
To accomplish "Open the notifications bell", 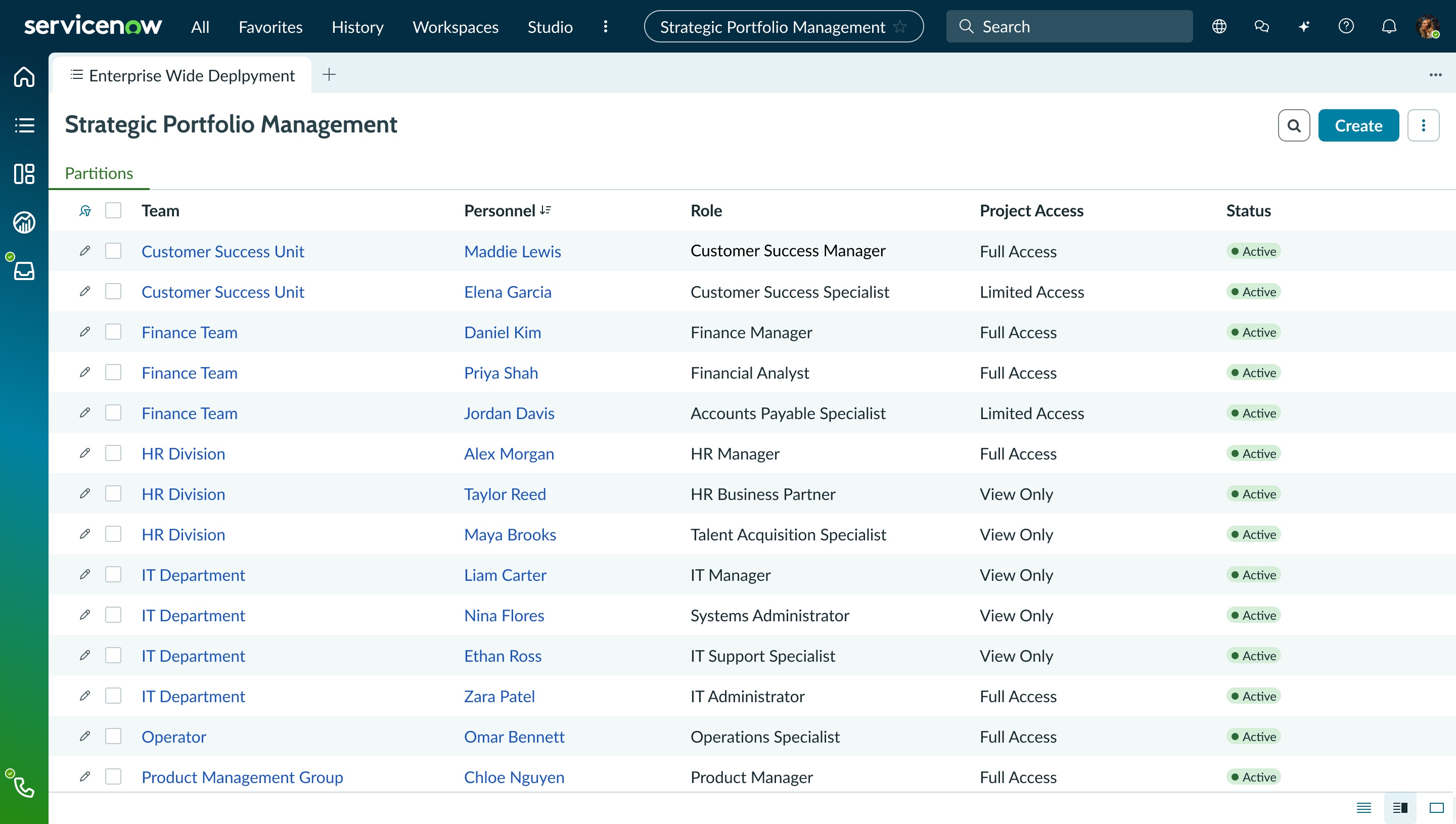I will tap(1389, 27).
